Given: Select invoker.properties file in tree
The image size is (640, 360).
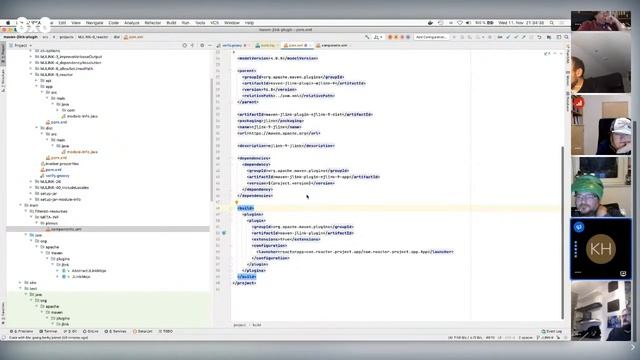Looking at the screenshot, I should coord(60,164).
